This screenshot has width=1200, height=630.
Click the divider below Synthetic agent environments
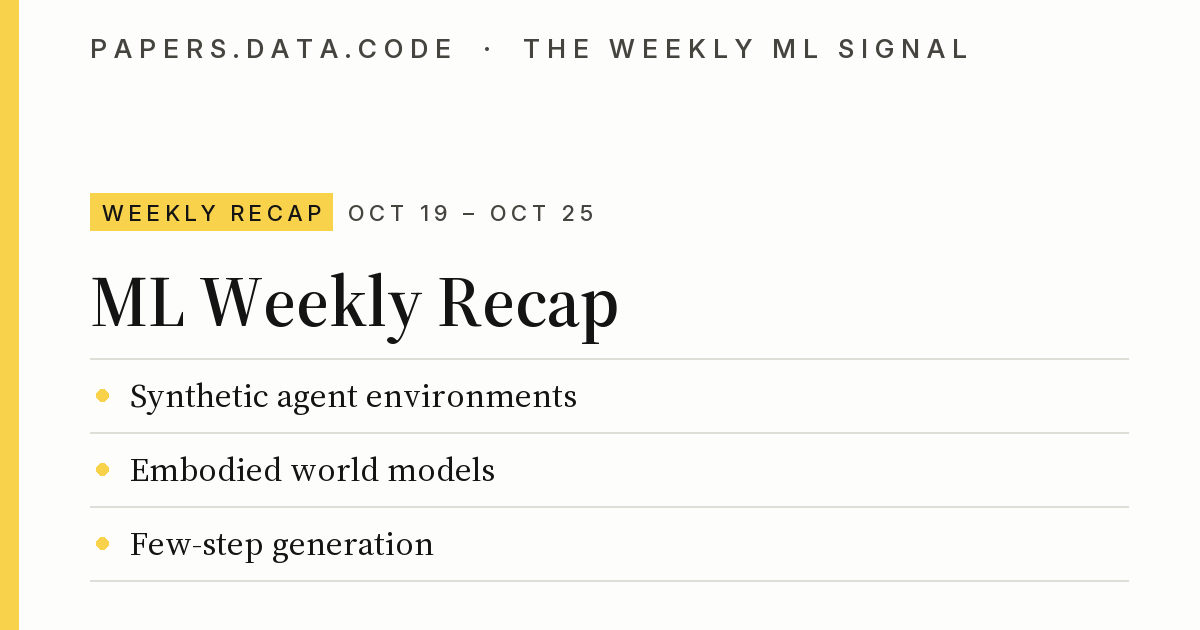click(609, 433)
